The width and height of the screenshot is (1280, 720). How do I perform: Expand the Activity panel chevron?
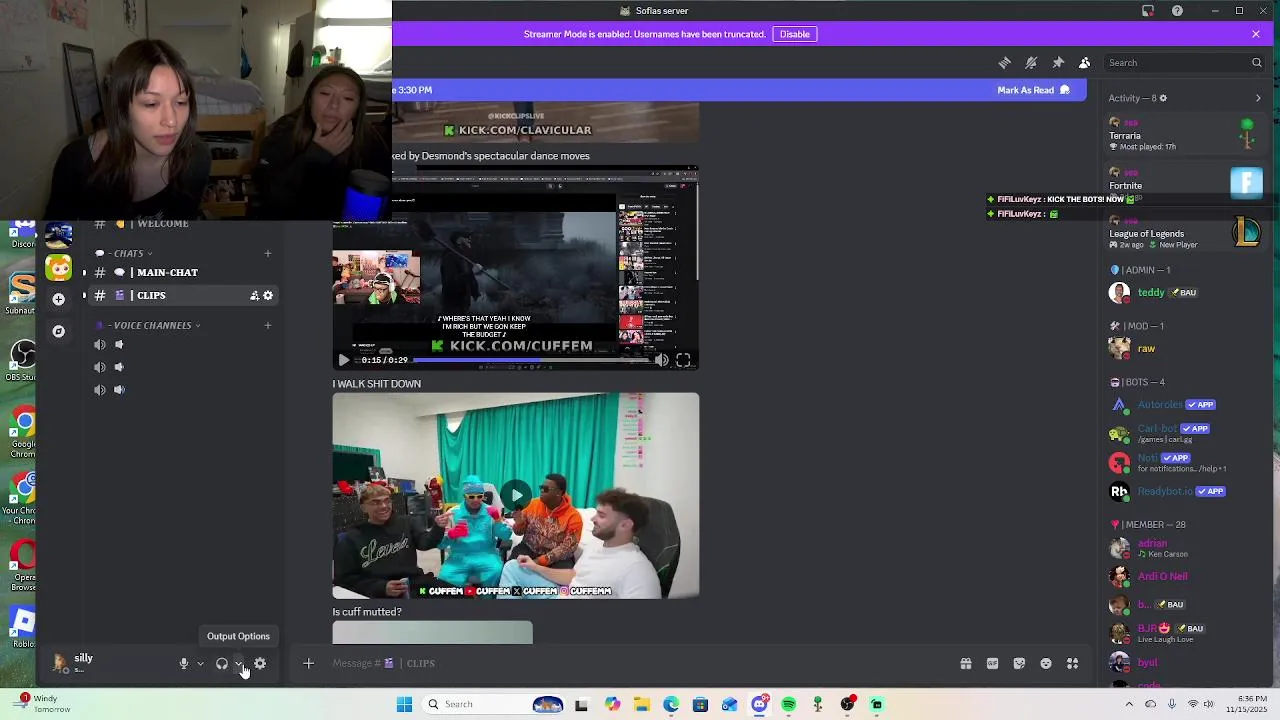(x=1258, y=98)
